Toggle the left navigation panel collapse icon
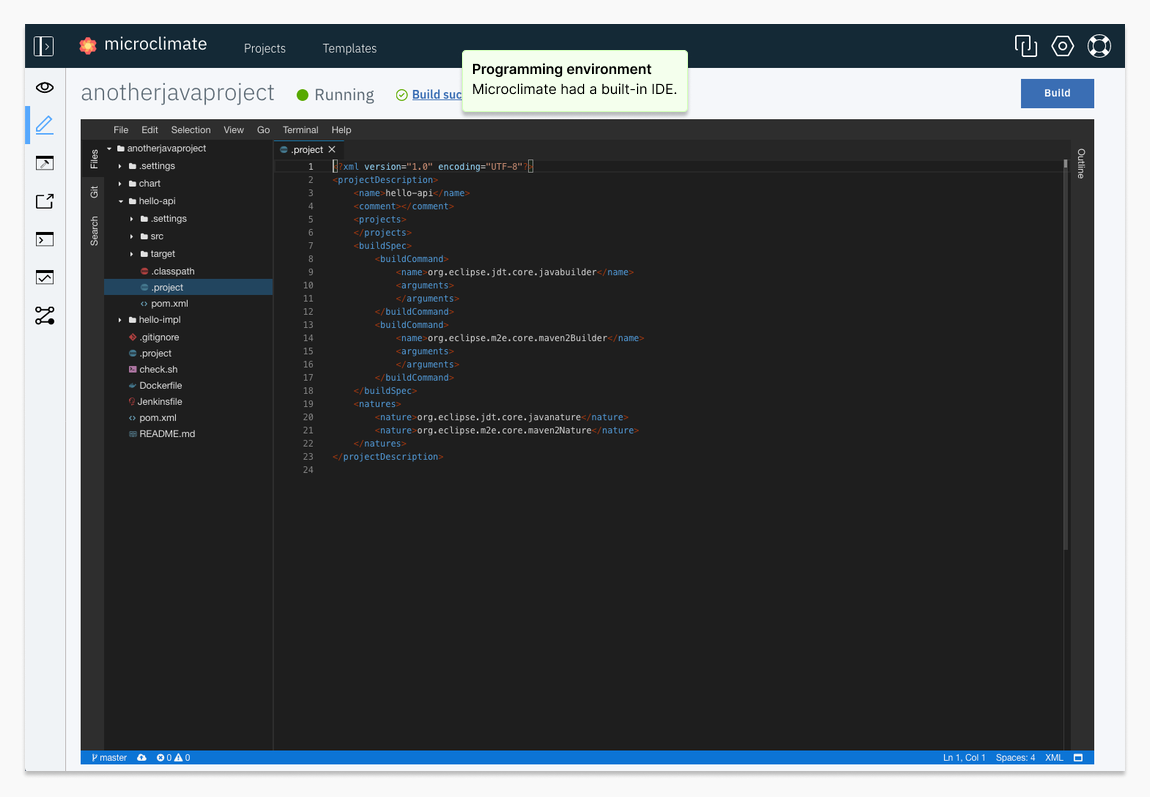The image size is (1150, 797). tap(43, 46)
